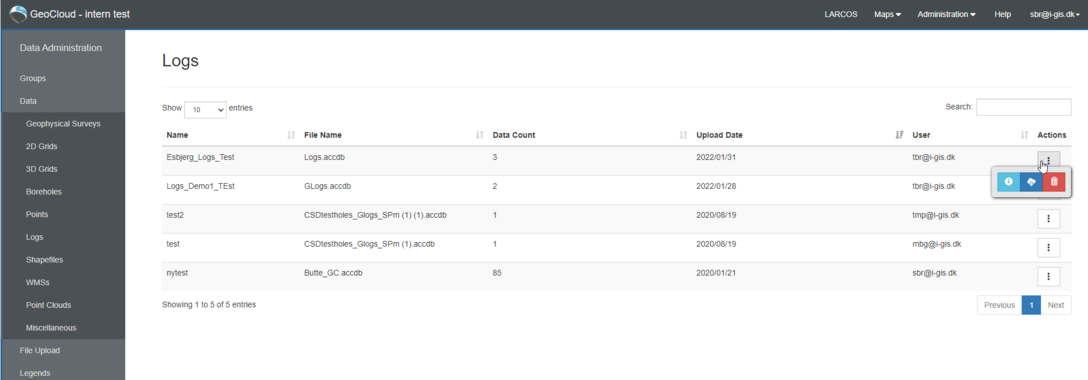Sort by Upload Date column arrows
Screen dimensions: 1088x380
click(x=899, y=135)
